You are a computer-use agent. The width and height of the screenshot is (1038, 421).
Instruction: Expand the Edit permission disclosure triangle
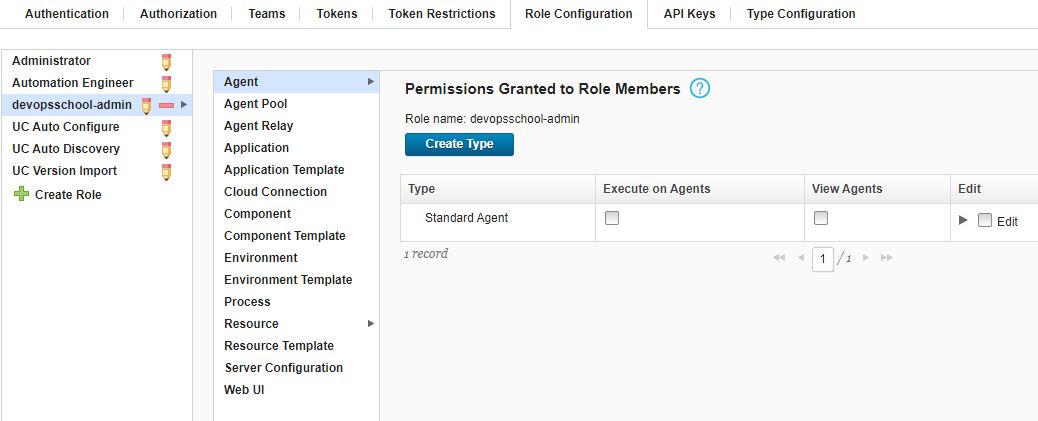pos(963,220)
